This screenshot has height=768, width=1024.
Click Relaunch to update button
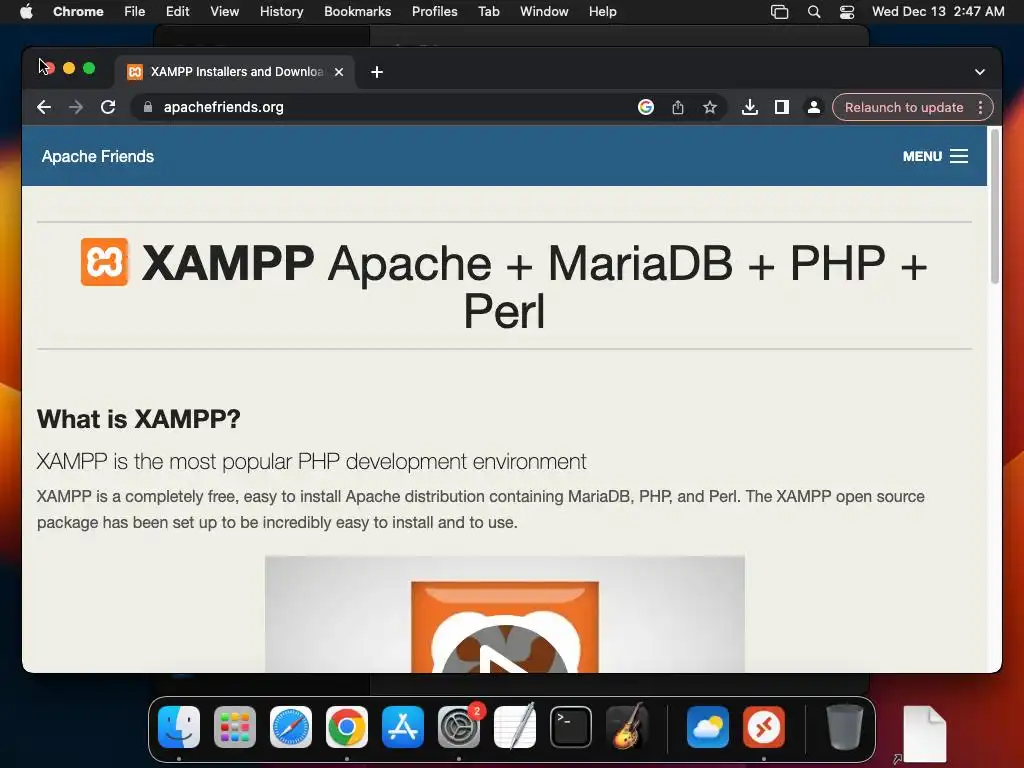904,107
